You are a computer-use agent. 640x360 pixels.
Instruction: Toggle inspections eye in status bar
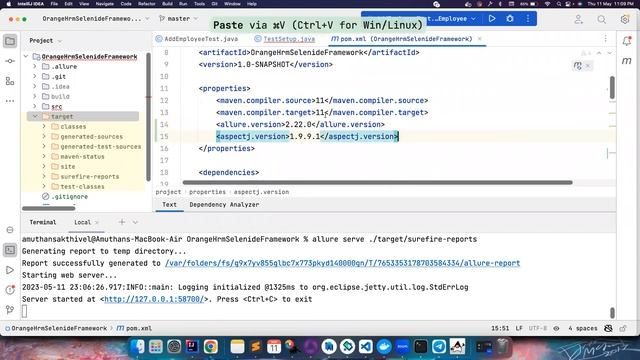pos(556,328)
